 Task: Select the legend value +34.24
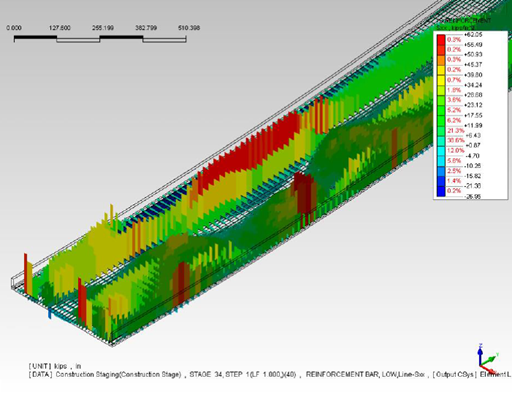473,85
